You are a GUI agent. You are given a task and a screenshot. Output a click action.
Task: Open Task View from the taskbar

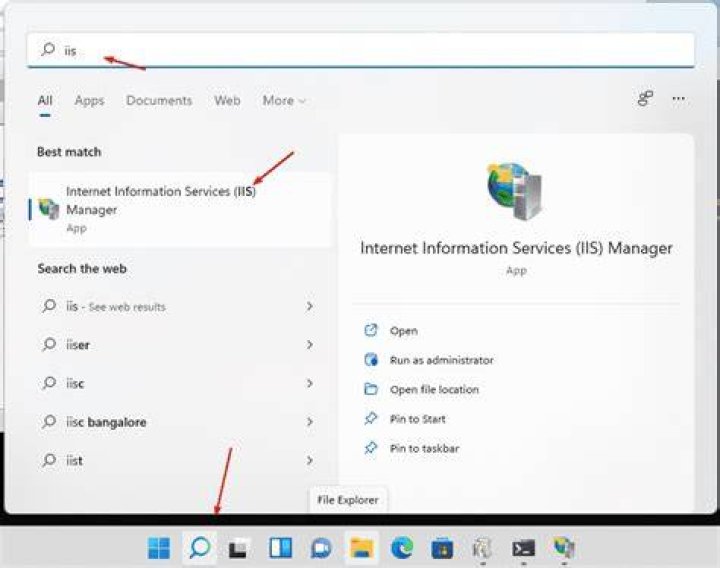pos(239,548)
